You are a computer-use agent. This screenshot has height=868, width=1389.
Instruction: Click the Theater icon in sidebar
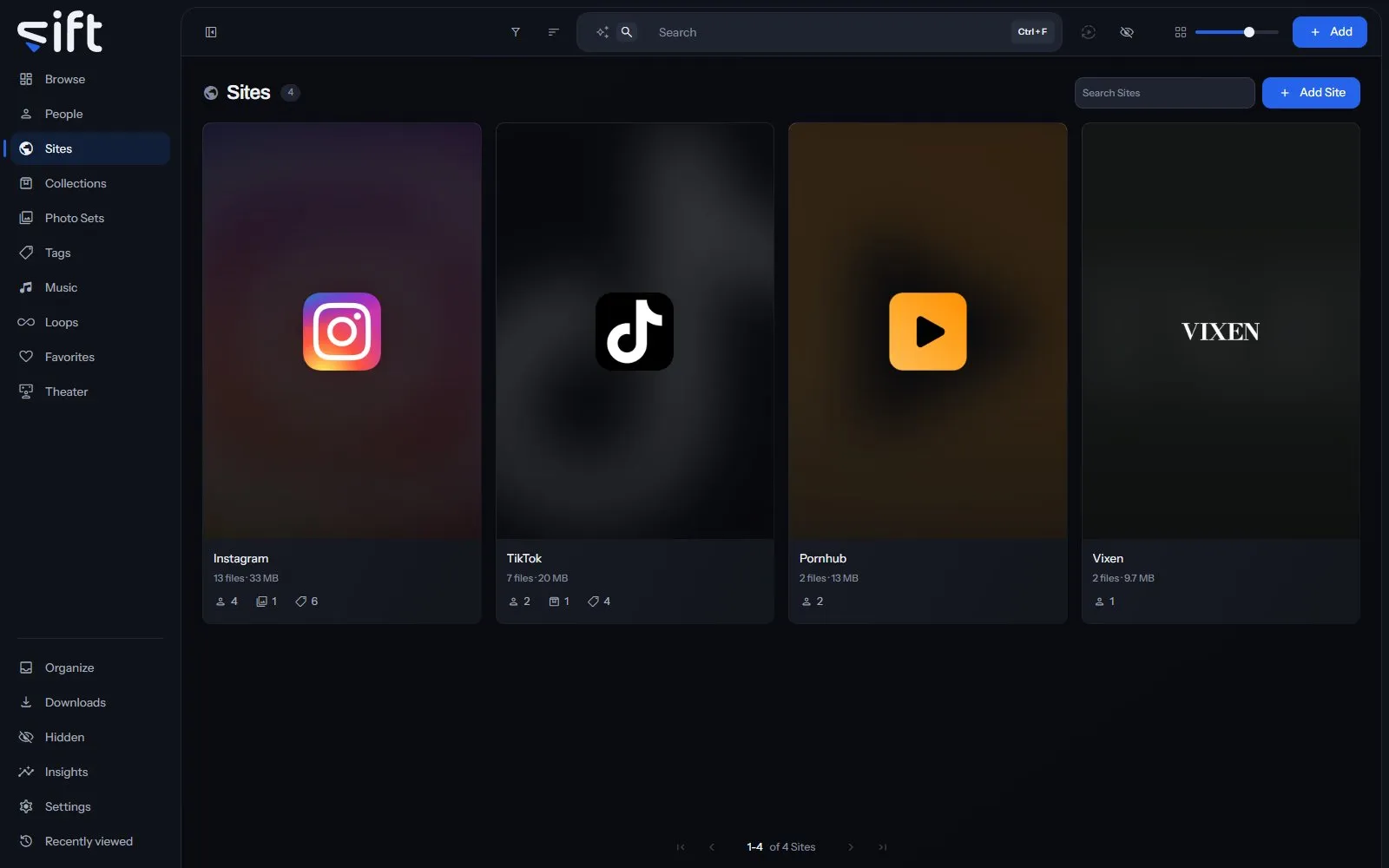click(x=26, y=391)
